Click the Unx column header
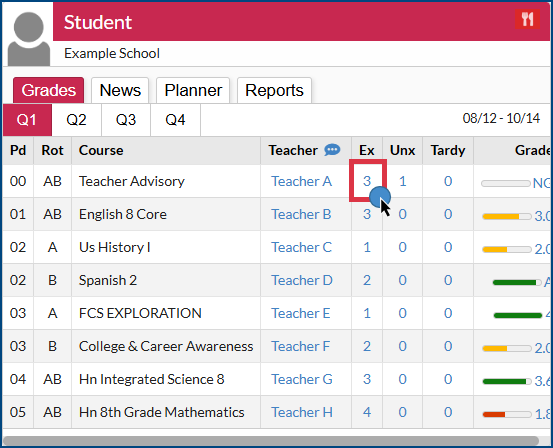This screenshot has height=448, width=553. [402, 150]
